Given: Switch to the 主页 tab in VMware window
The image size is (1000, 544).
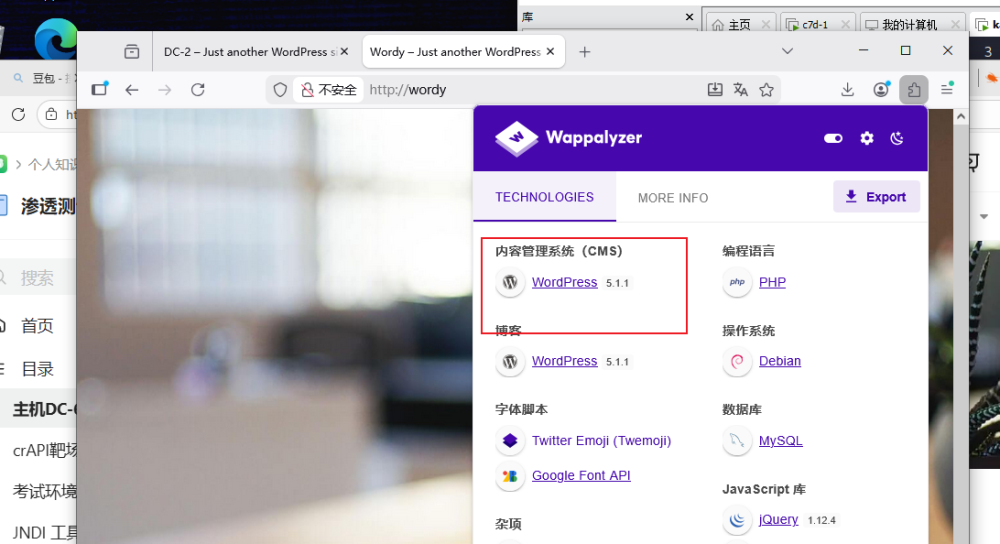Looking at the screenshot, I should 739,24.
